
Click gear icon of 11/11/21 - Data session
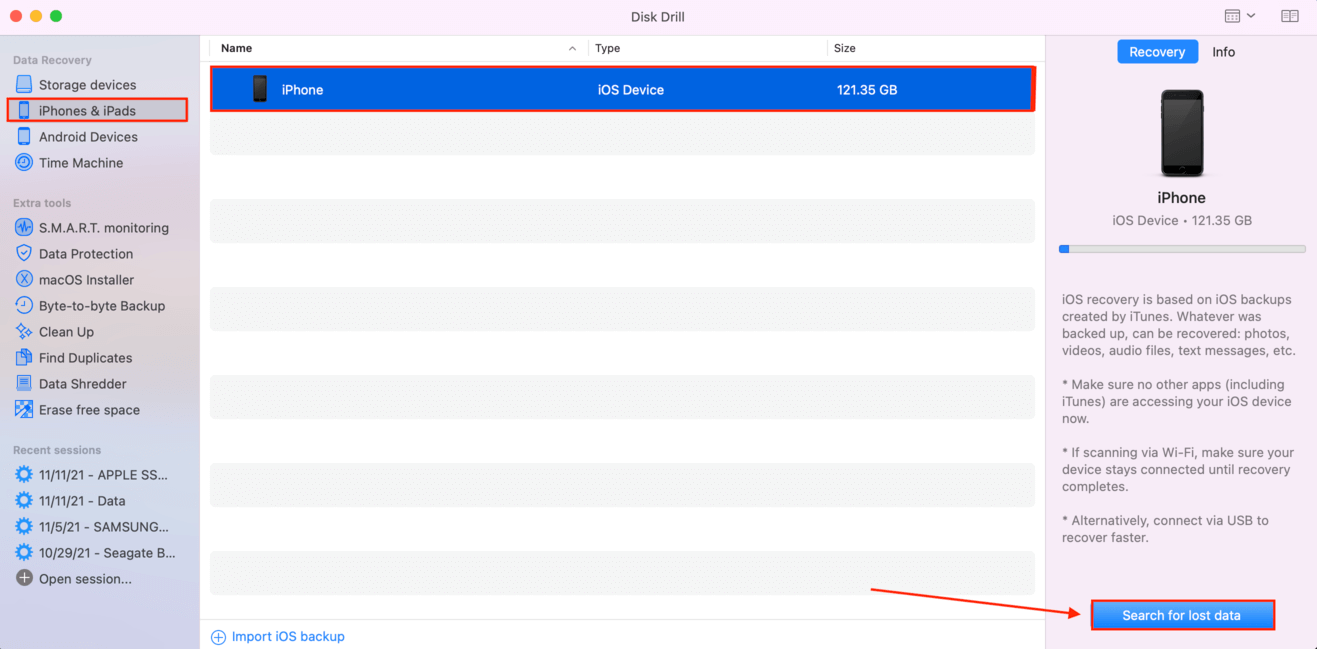click(x=24, y=501)
